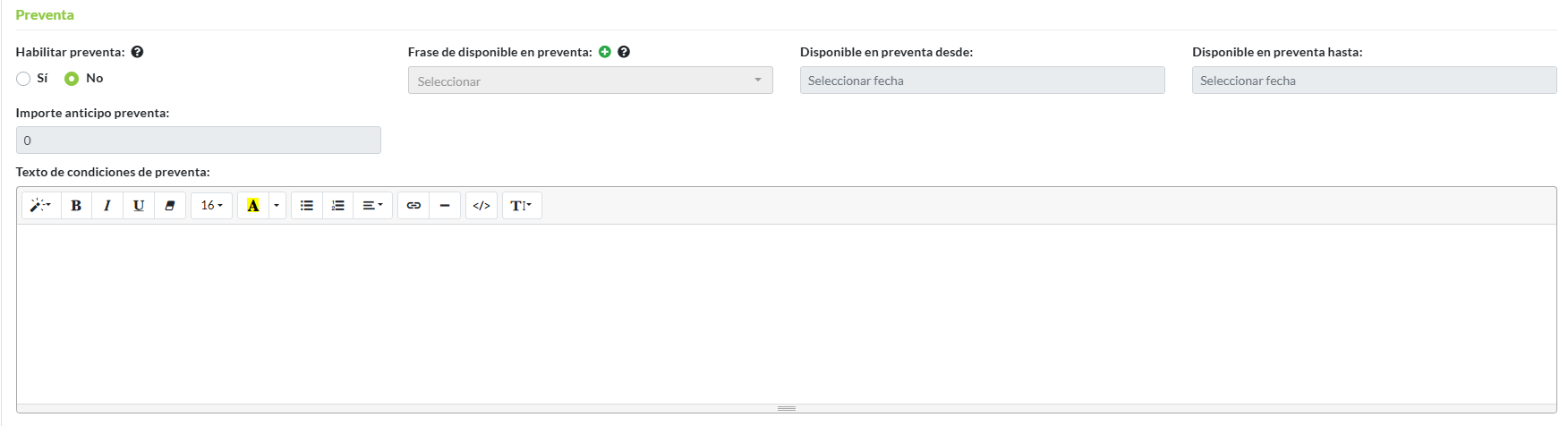This screenshot has height=426, width=1568.
Task: Click the eraser remove-format icon
Action: pyautogui.click(x=170, y=206)
